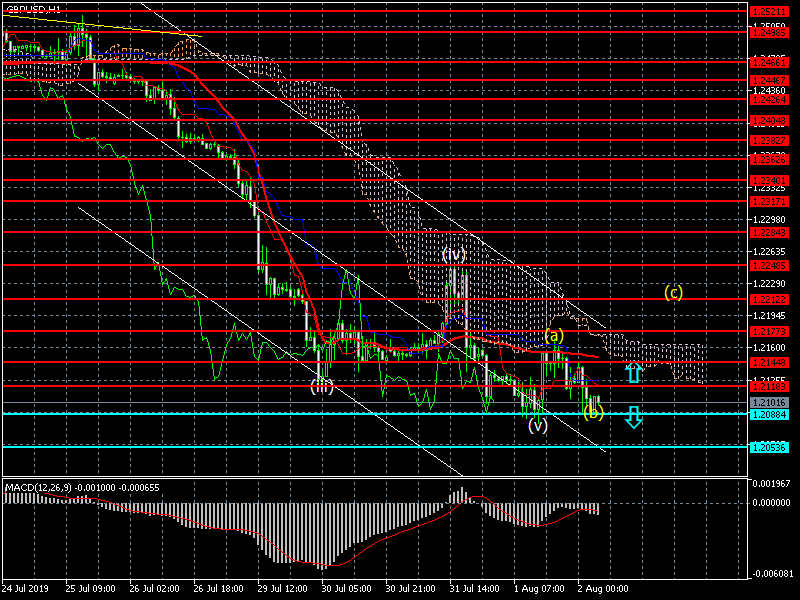Click the cyan up arrow marker
Image resolution: width=800 pixels, height=600 pixels.
pyautogui.click(x=633, y=374)
